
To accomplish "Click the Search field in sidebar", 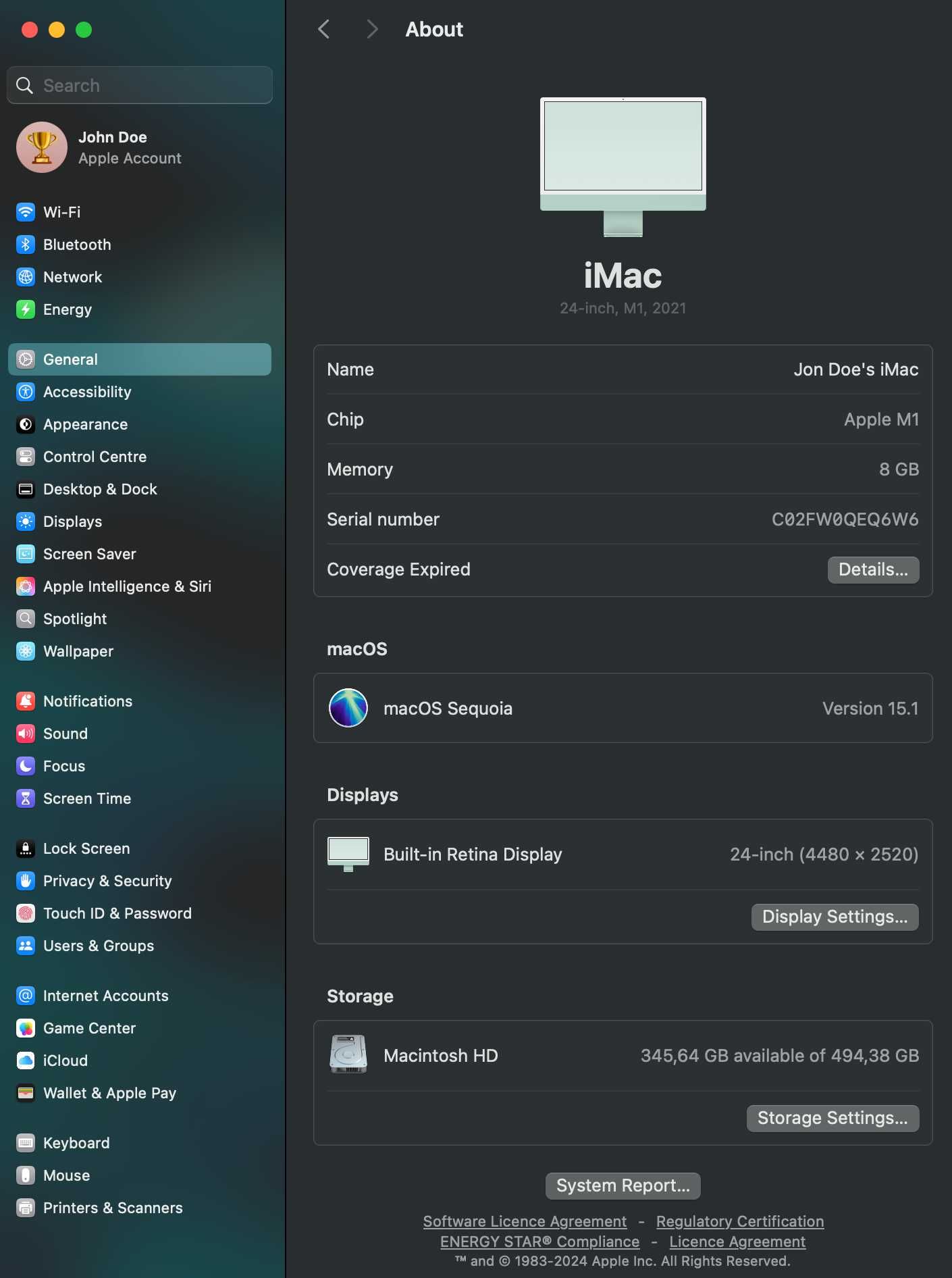I will [140, 85].
